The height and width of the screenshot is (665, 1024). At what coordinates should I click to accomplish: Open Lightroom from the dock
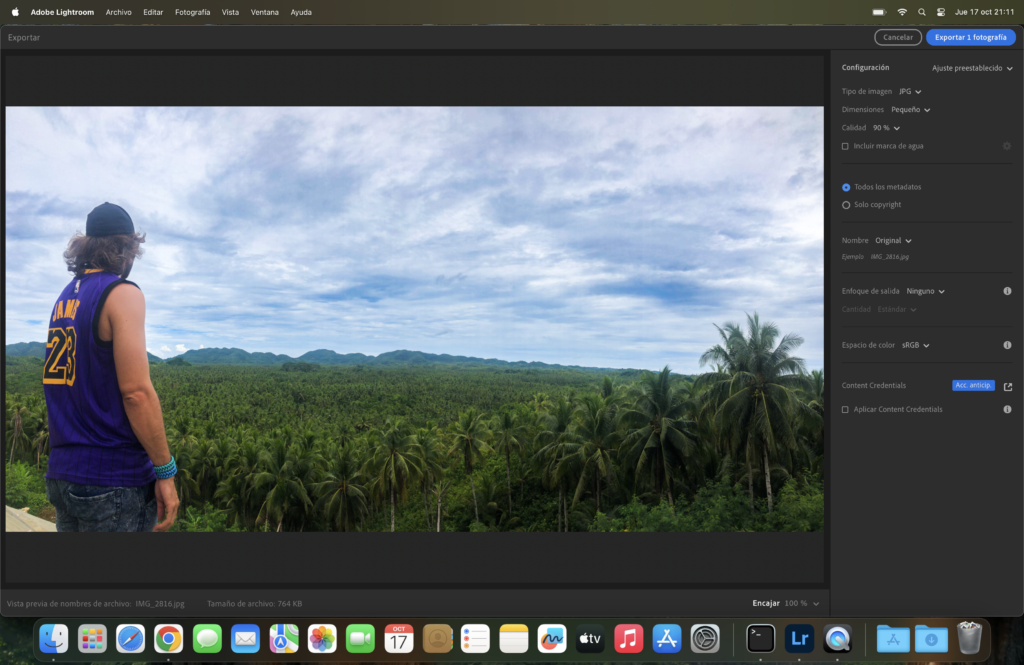tap(799, 638)
